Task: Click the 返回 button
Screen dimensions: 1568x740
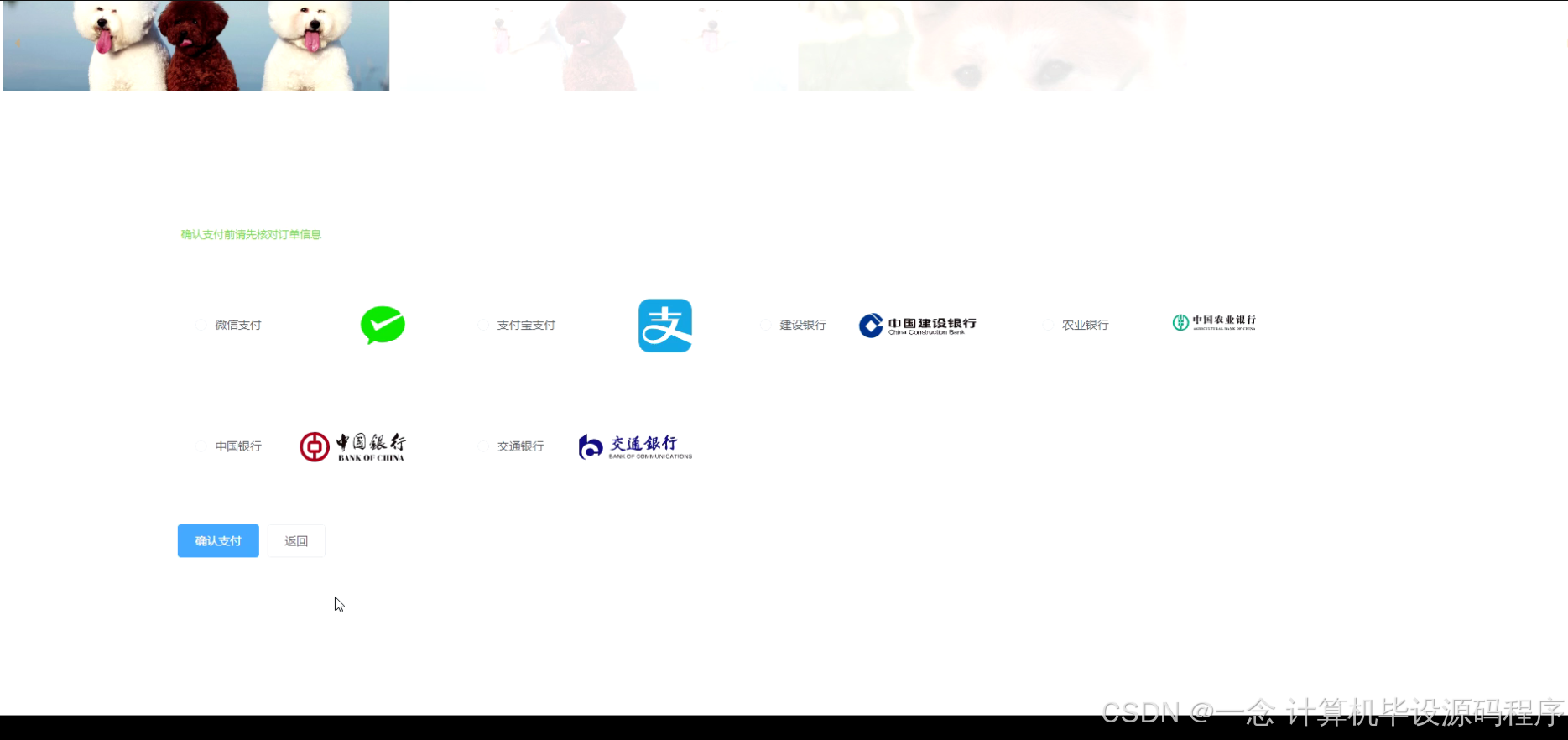Action: [x=296, y=541]
